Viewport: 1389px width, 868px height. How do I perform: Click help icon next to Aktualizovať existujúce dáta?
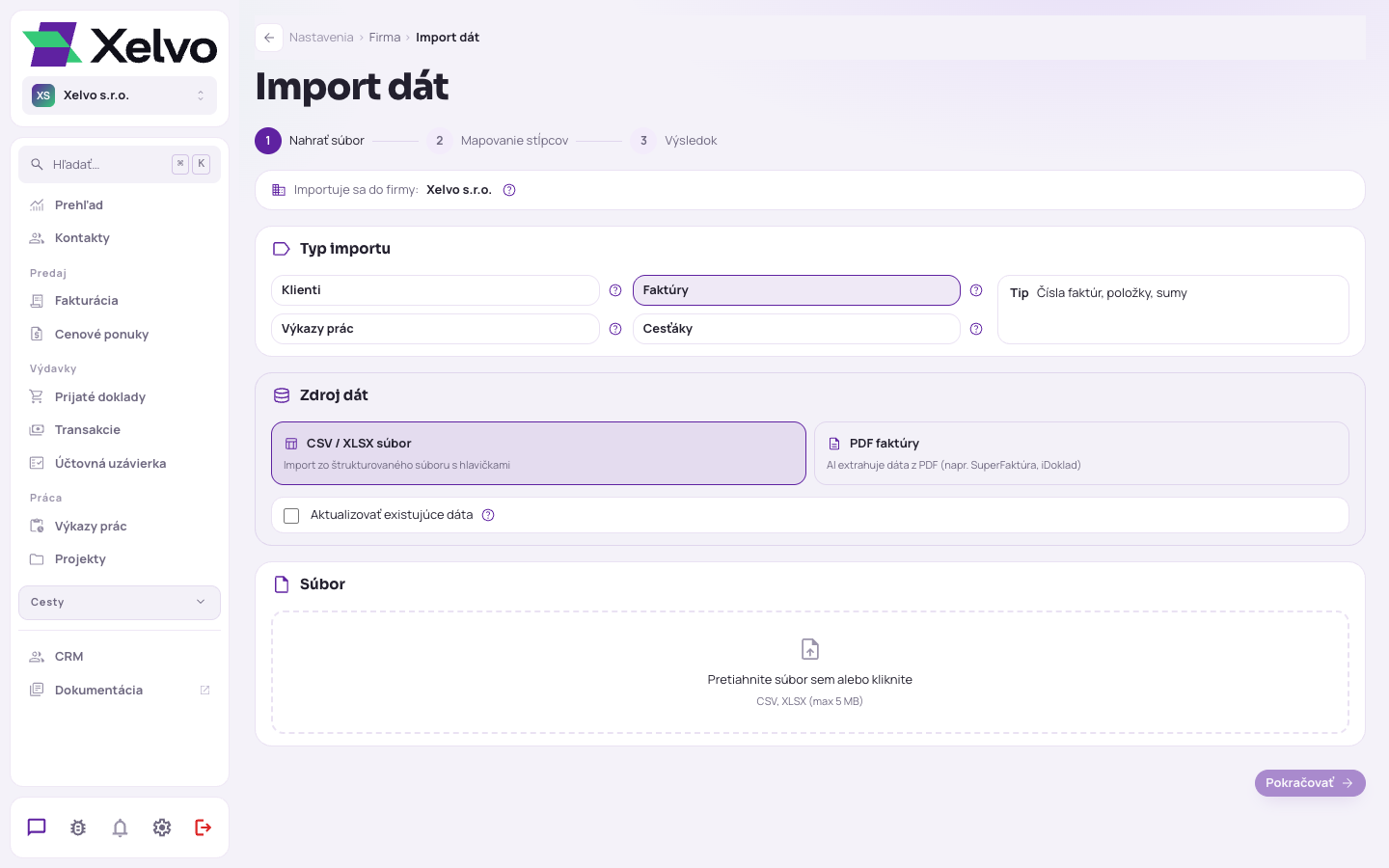point(488,515)
